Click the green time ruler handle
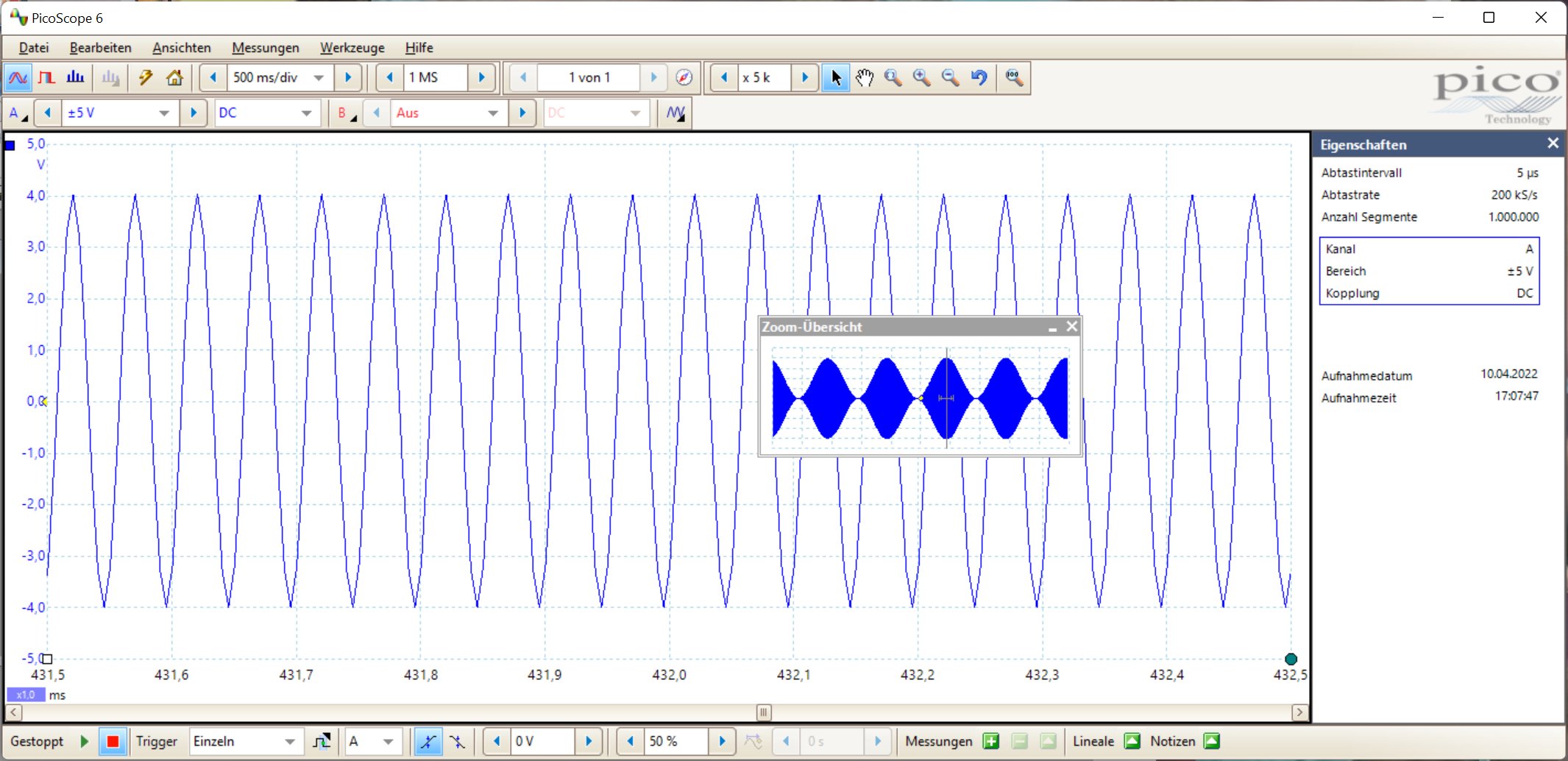Viewport: 1568px width, 761px height. coord(1291,659)
